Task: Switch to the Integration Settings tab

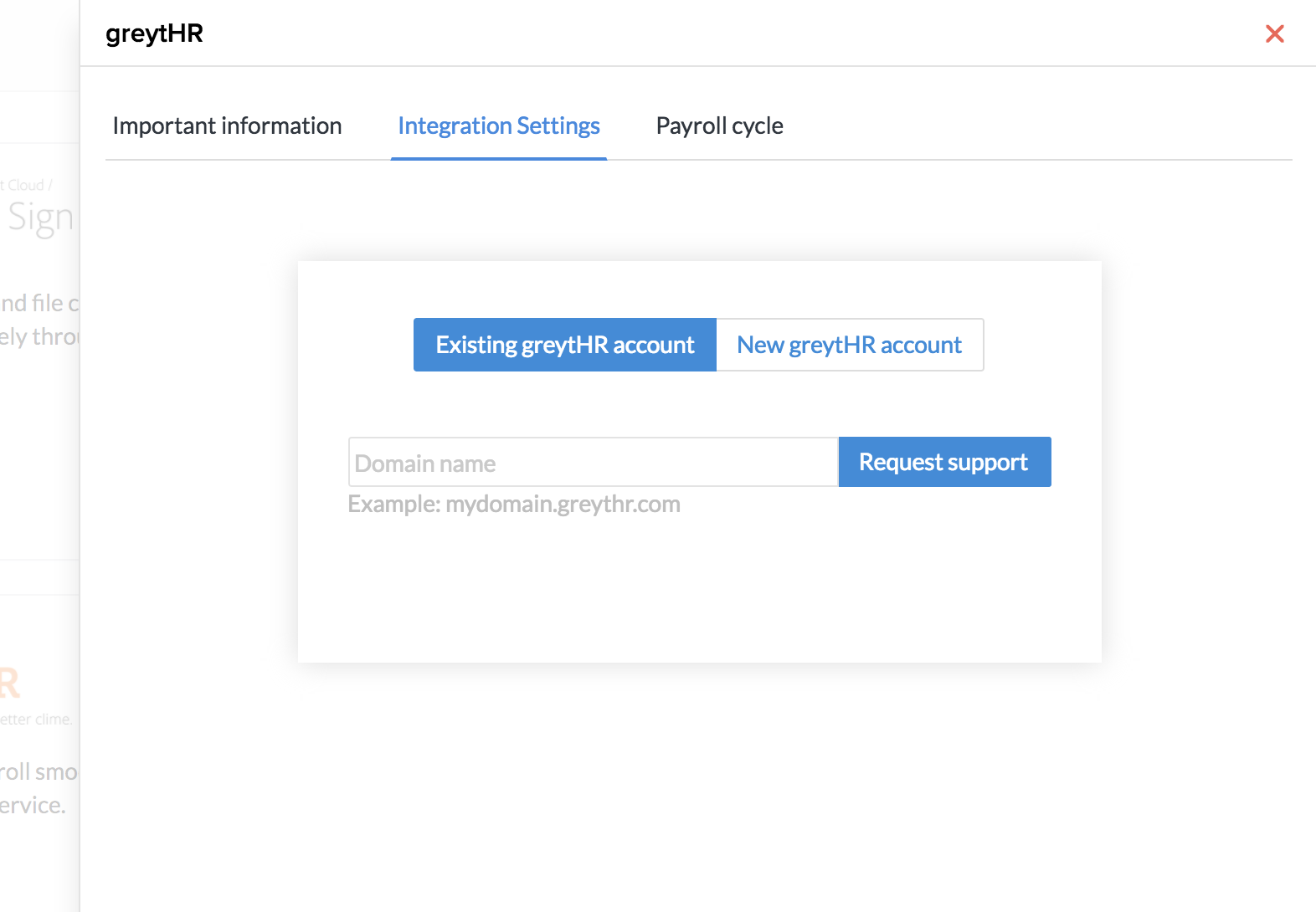Action: pos(499,126)
